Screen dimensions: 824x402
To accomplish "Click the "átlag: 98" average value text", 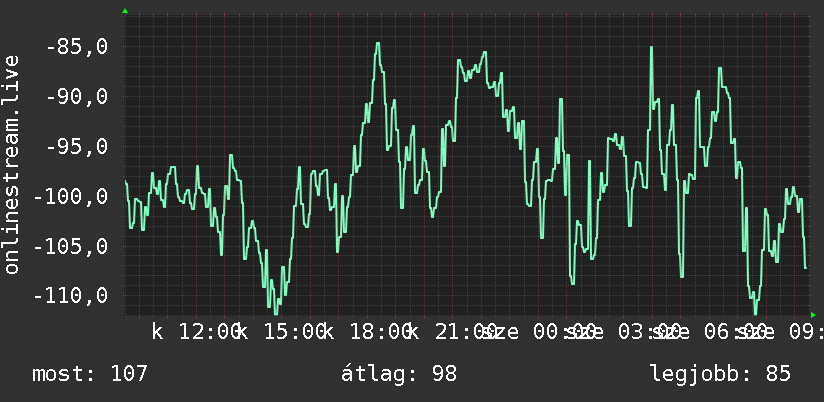I will click(399, 374).
